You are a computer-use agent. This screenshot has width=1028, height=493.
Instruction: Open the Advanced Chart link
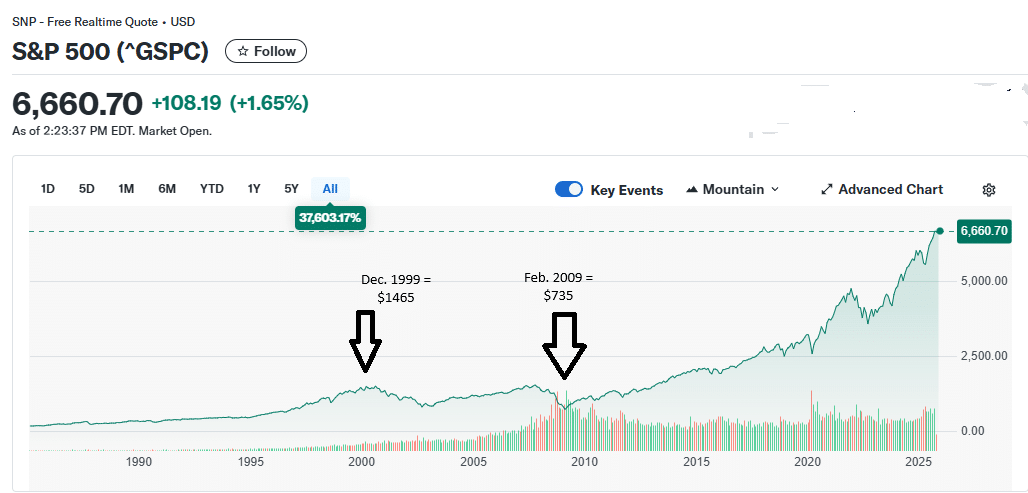[x=890, y=189]
